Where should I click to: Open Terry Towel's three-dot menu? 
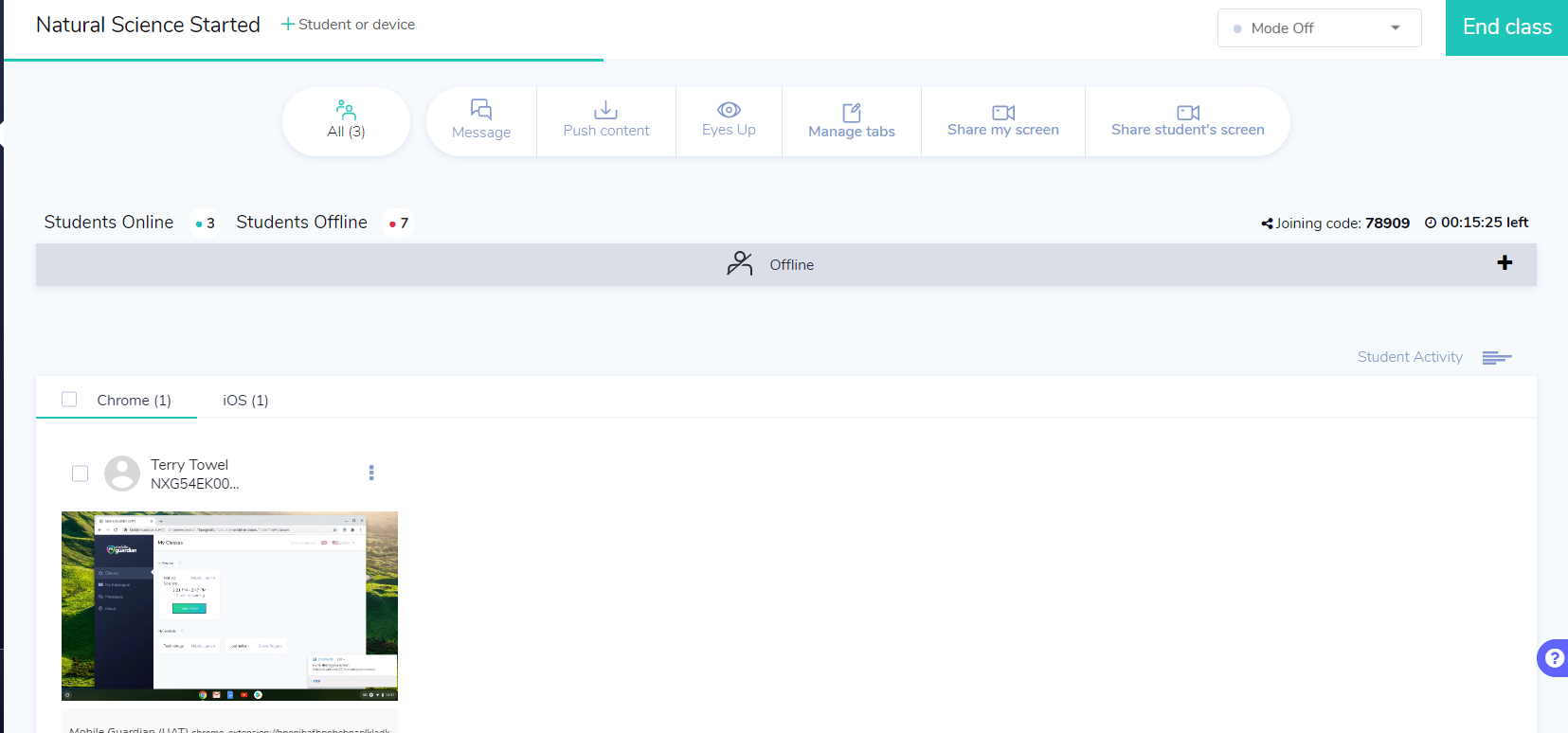tap(371, 473)
